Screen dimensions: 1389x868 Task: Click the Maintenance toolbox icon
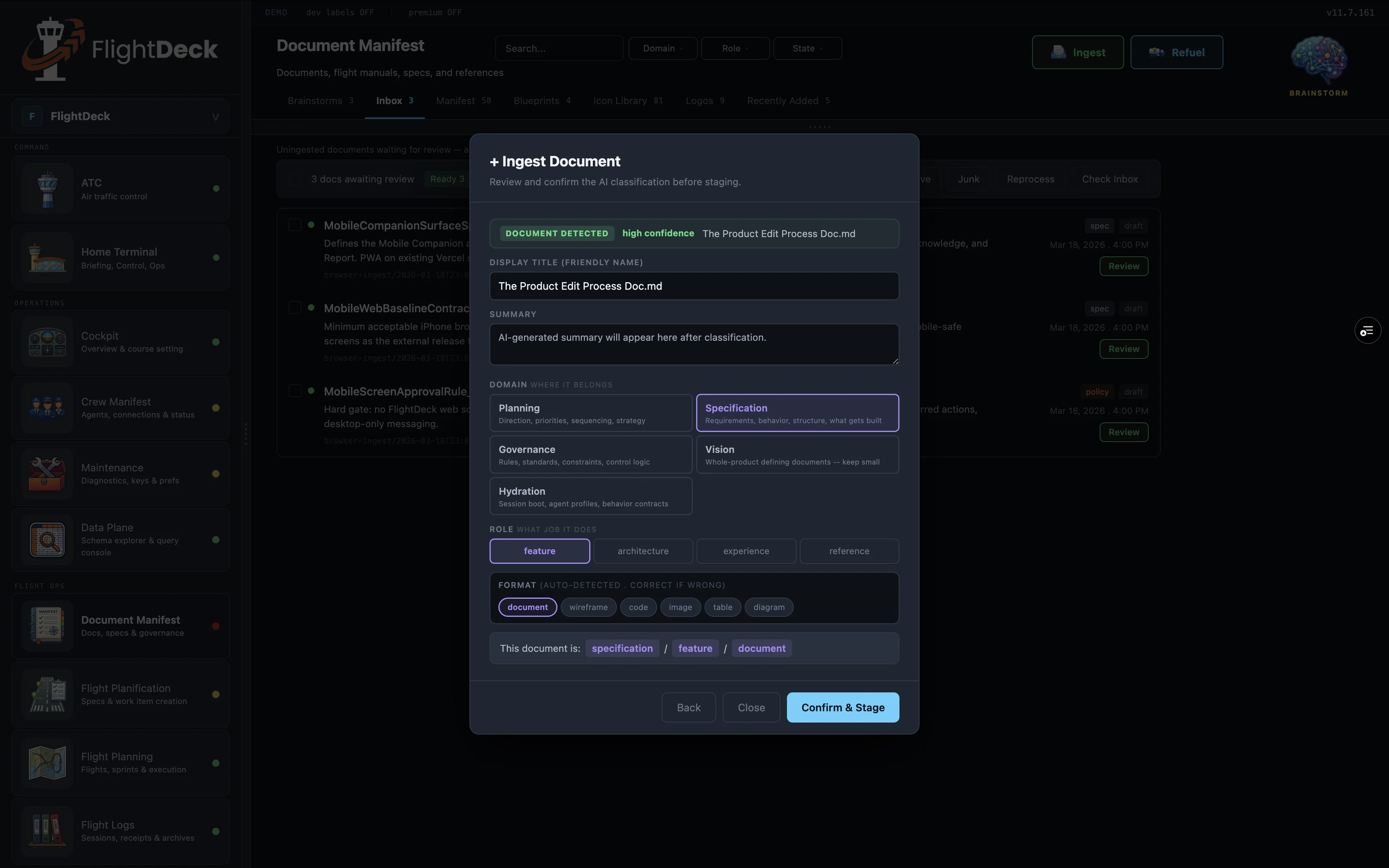pyautogui.click(x=47, y=473)
